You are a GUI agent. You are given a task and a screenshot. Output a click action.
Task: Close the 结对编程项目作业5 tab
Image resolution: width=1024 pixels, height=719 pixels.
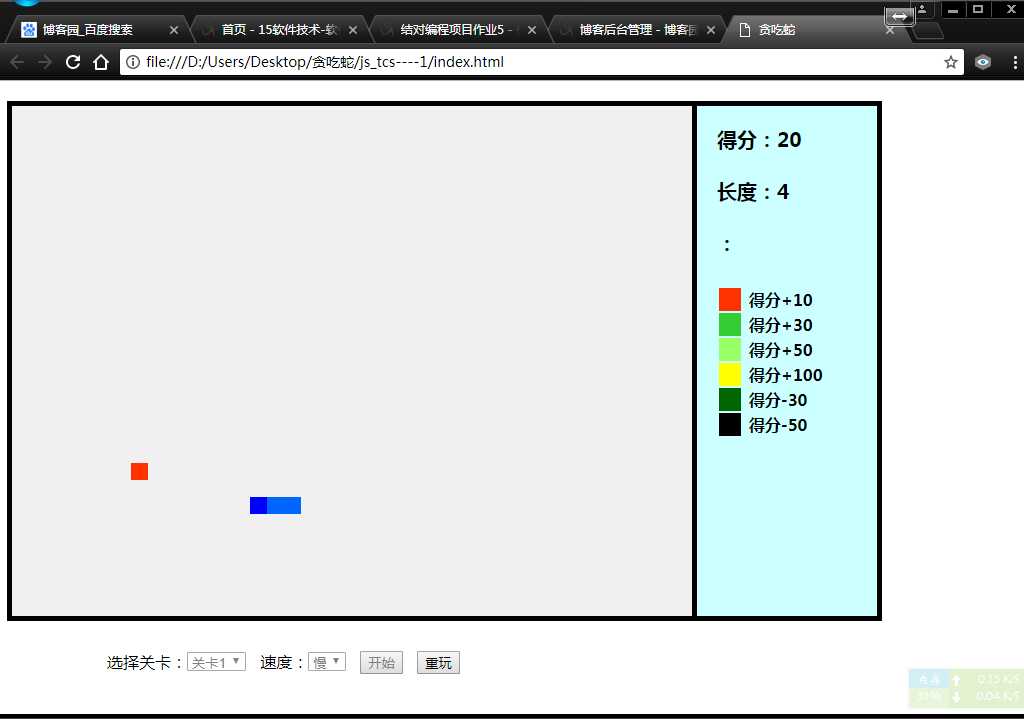click(x=532, y=30)
